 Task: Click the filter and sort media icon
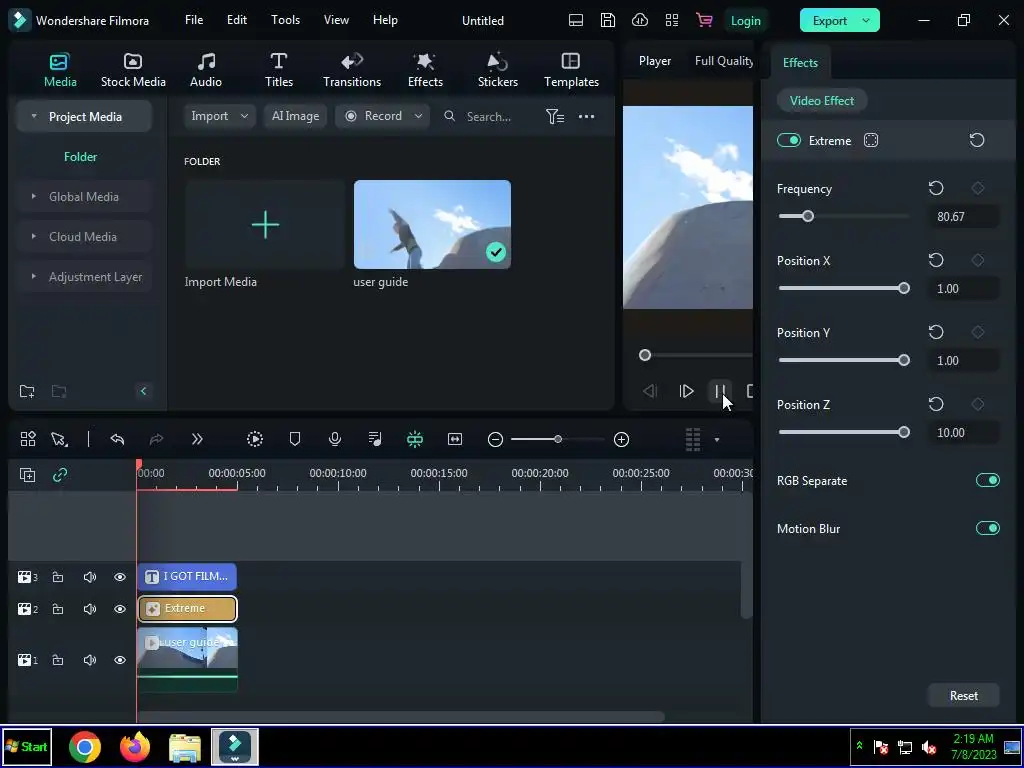click(554, 116)
